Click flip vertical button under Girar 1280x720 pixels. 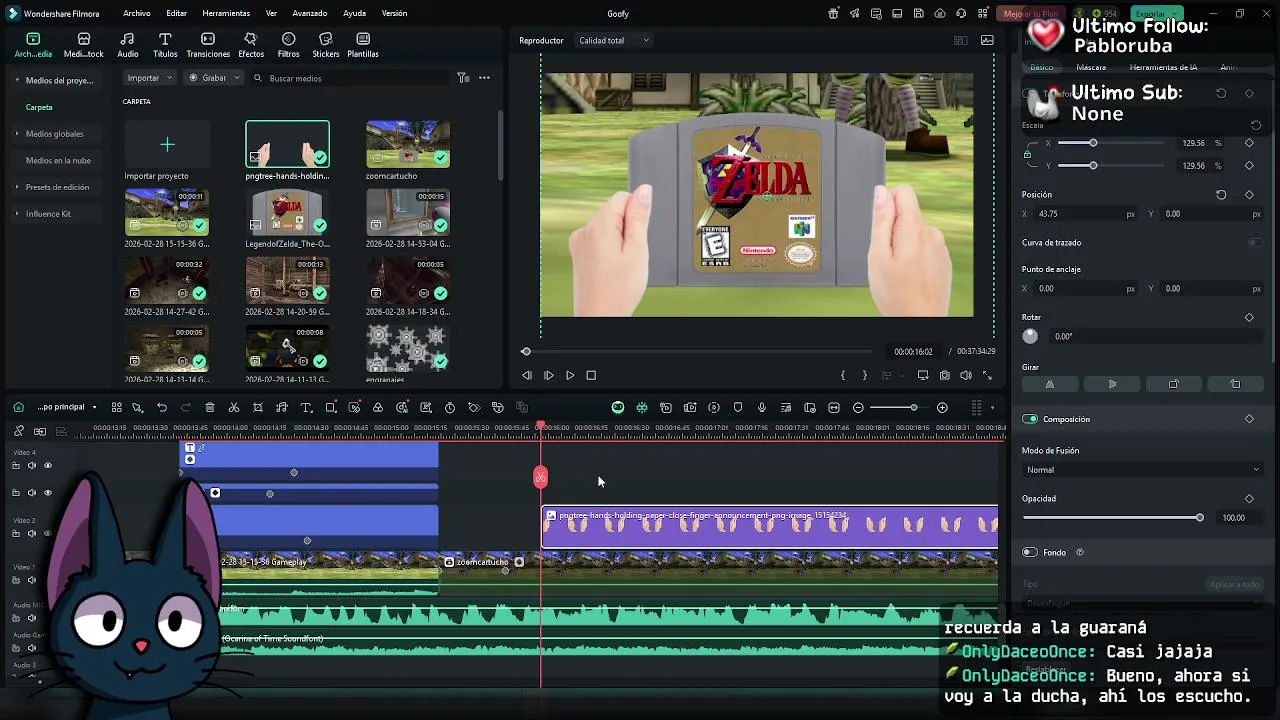tap(1112, 384)
